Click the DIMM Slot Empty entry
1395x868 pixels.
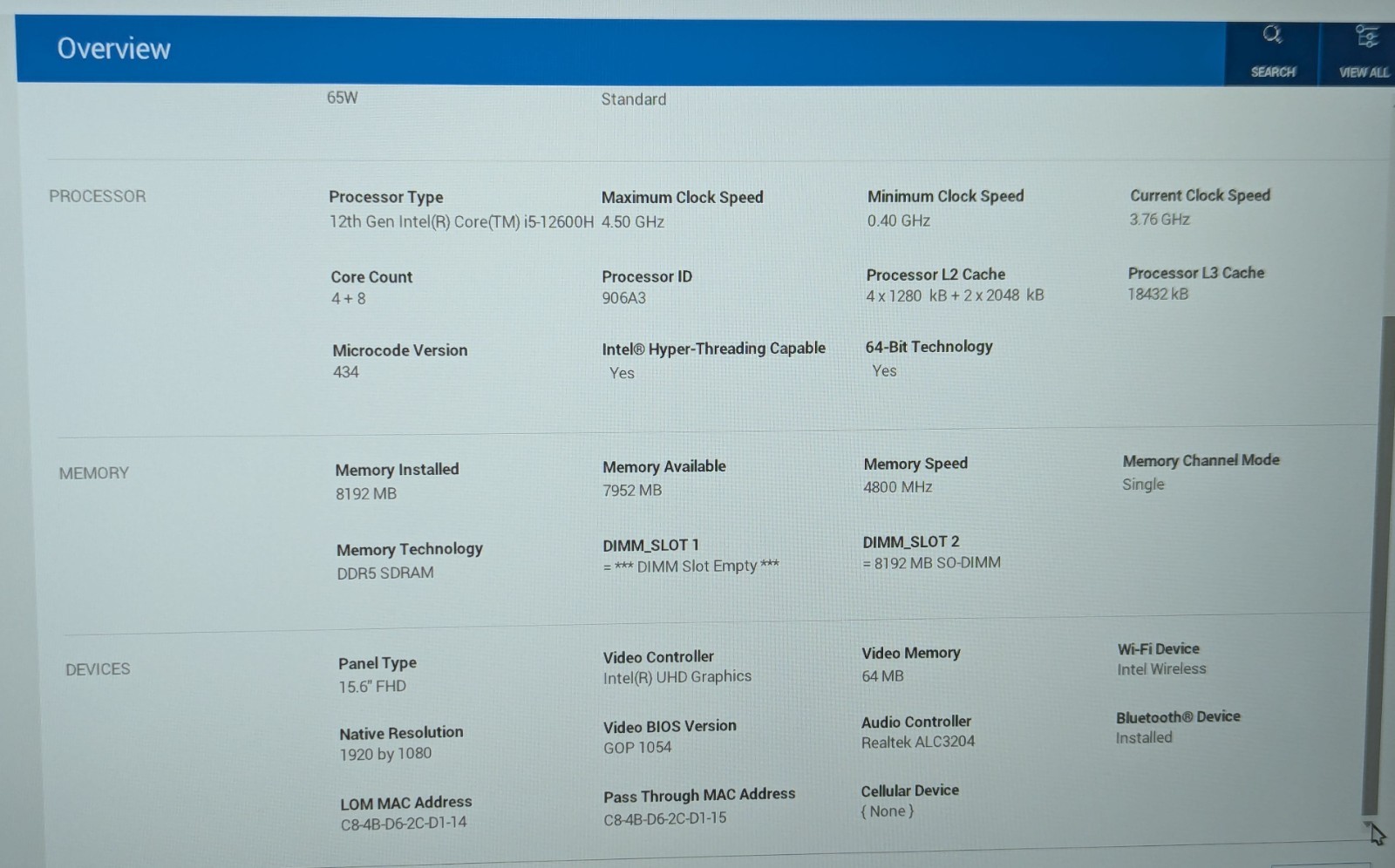pos(691,566)
